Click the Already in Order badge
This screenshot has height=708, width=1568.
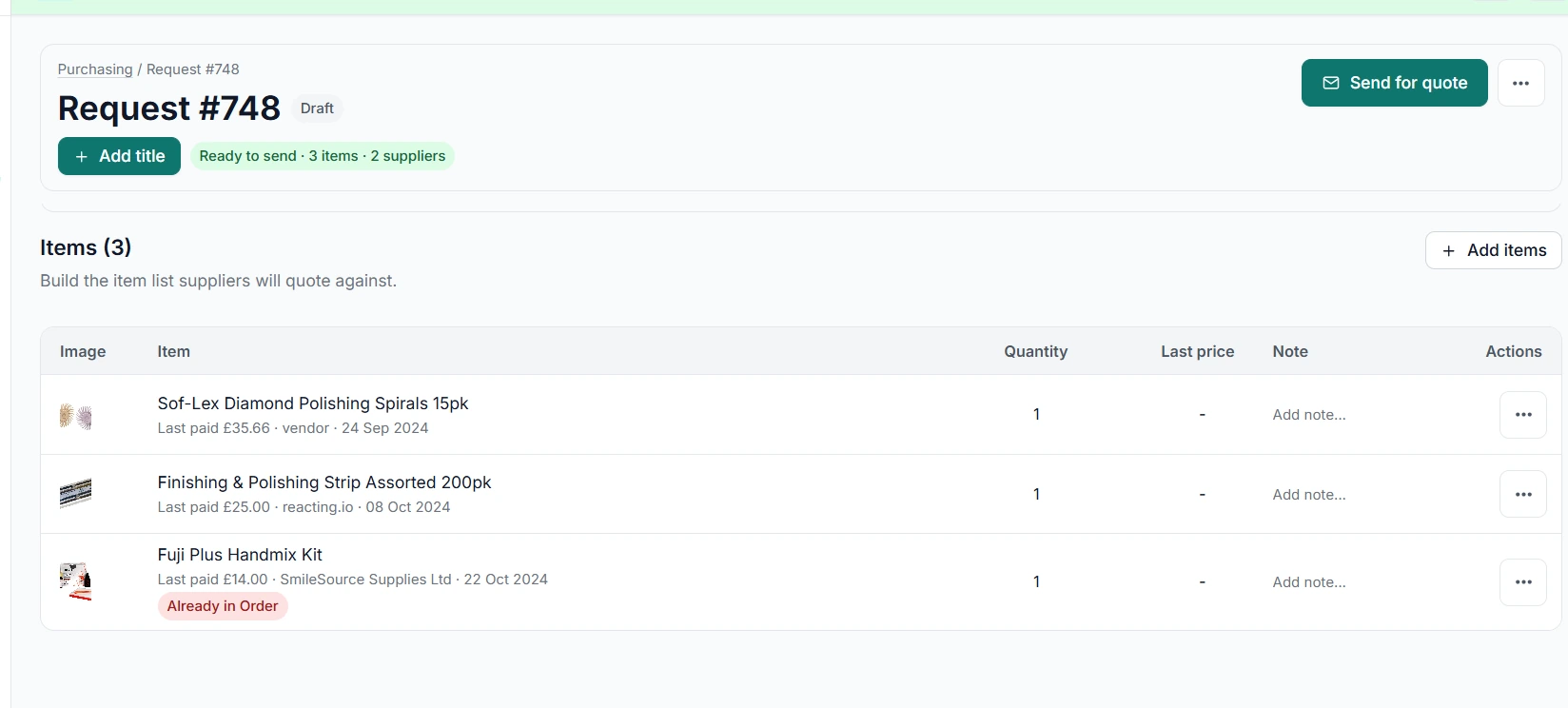tap(223, 606)
